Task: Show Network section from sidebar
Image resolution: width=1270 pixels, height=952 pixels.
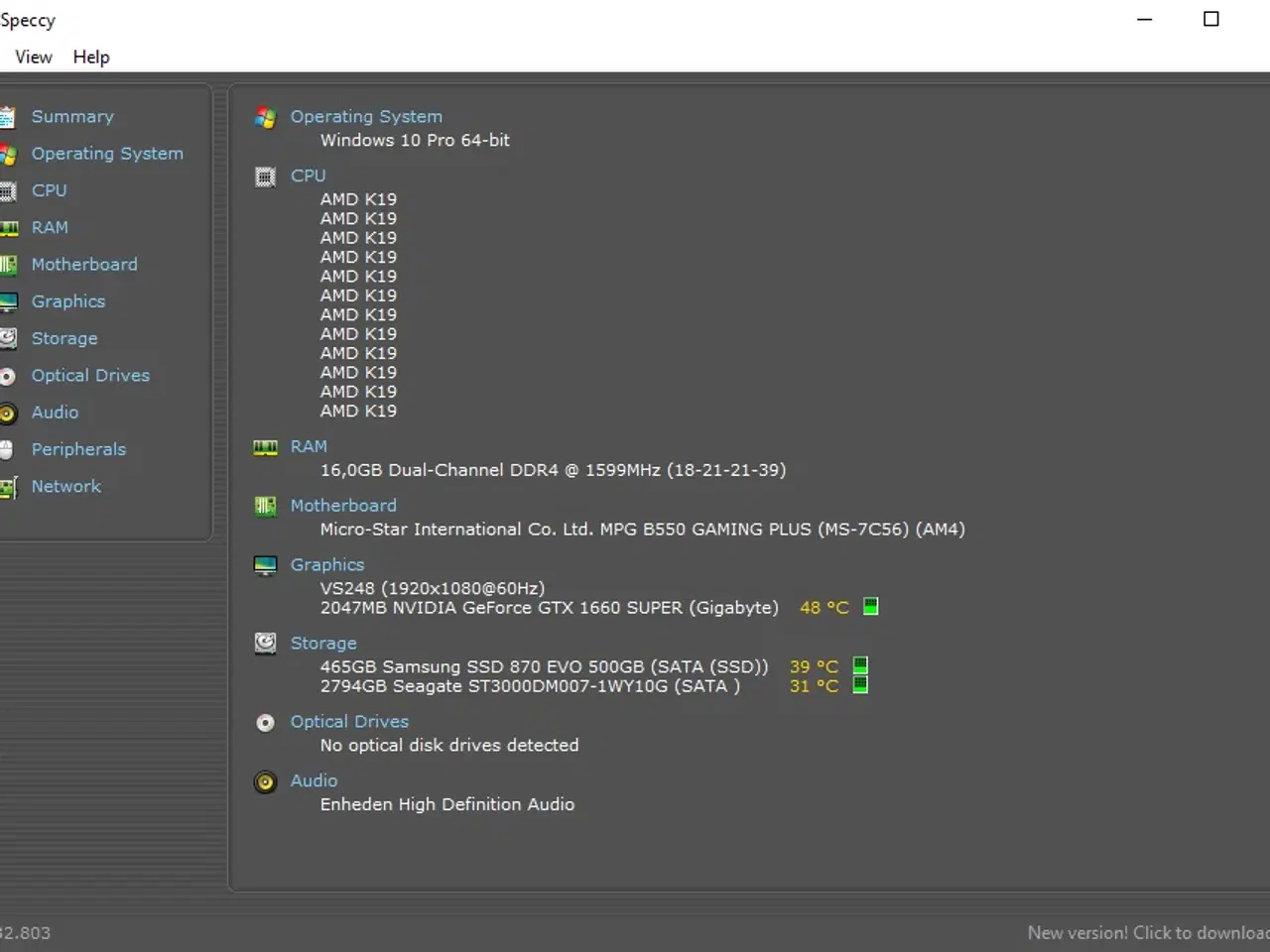Action: (66, 486)
